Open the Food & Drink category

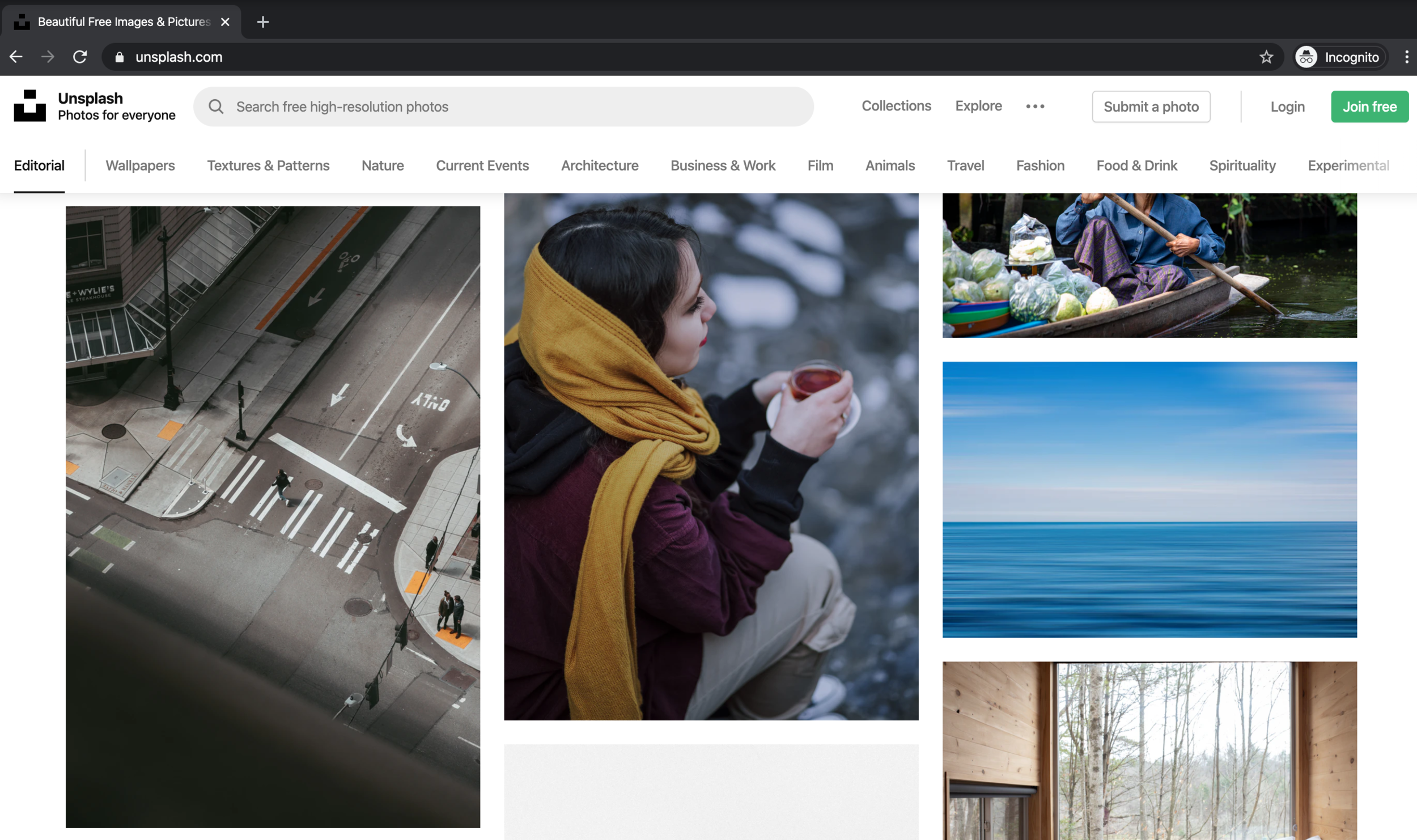[1136, 166]
